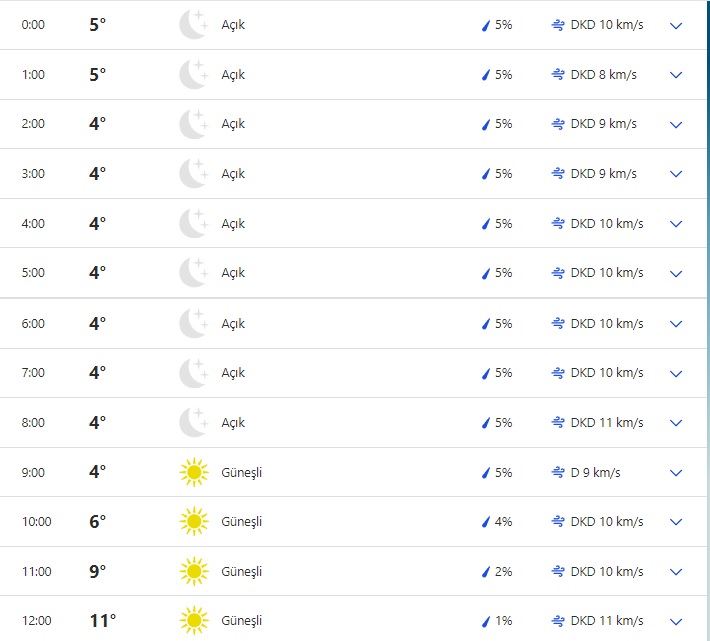The height and width of the screenshot is (641, 710).
Task: Open details for the 9:00 forecast
Action: click(x=676, y=472)
